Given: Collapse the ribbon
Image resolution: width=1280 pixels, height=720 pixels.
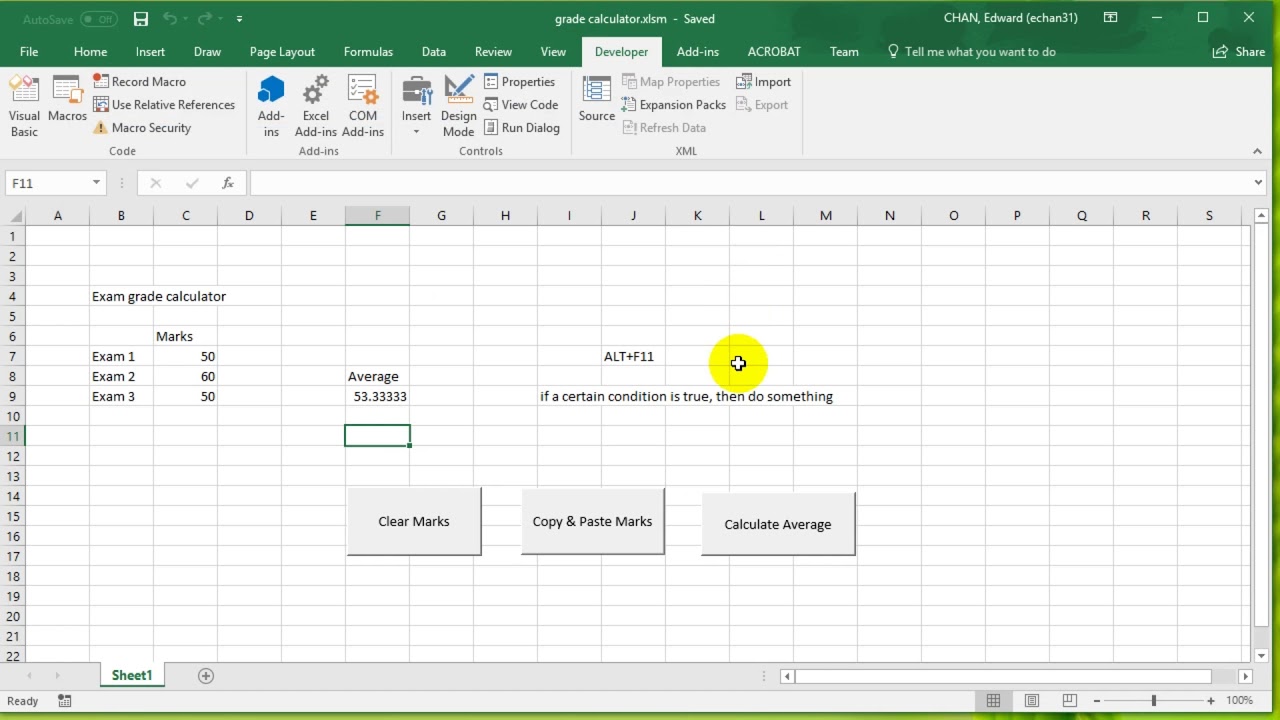Looking at the screenshot, I should coord(1257,152).
